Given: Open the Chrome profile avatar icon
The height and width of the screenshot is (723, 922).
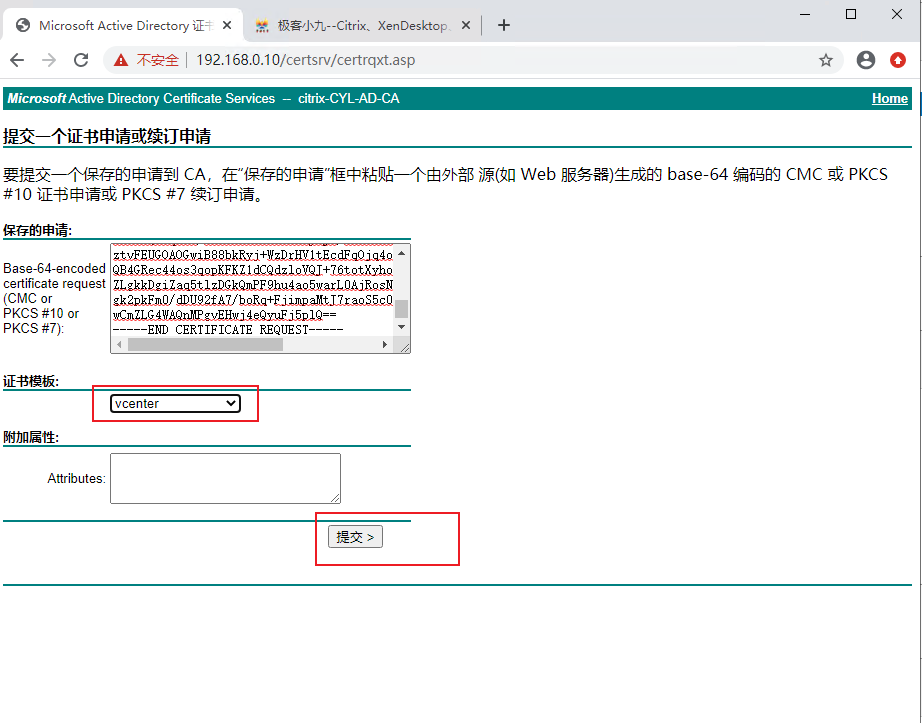Looking at the screenshot, I should (866, 60).
